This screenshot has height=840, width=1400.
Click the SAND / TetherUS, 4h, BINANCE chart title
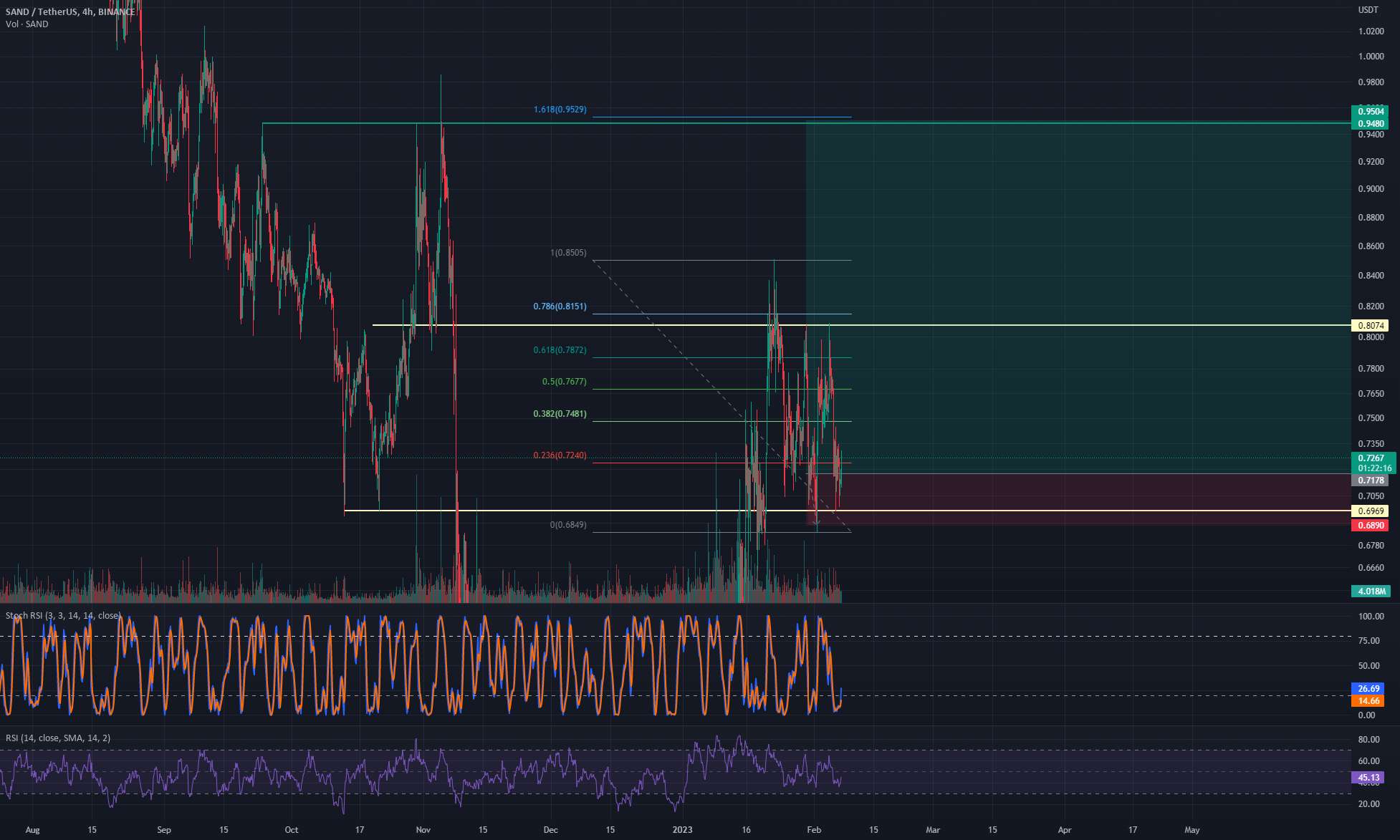click(x=70, y=12)
